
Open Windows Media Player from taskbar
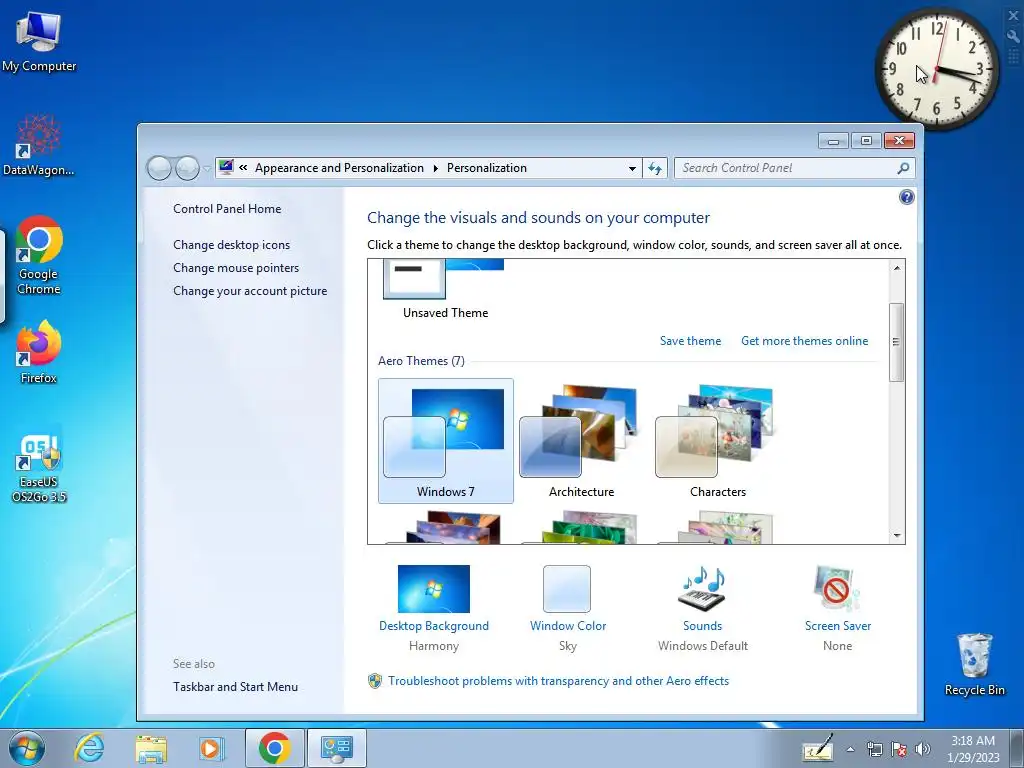click(x=211, y=748)
